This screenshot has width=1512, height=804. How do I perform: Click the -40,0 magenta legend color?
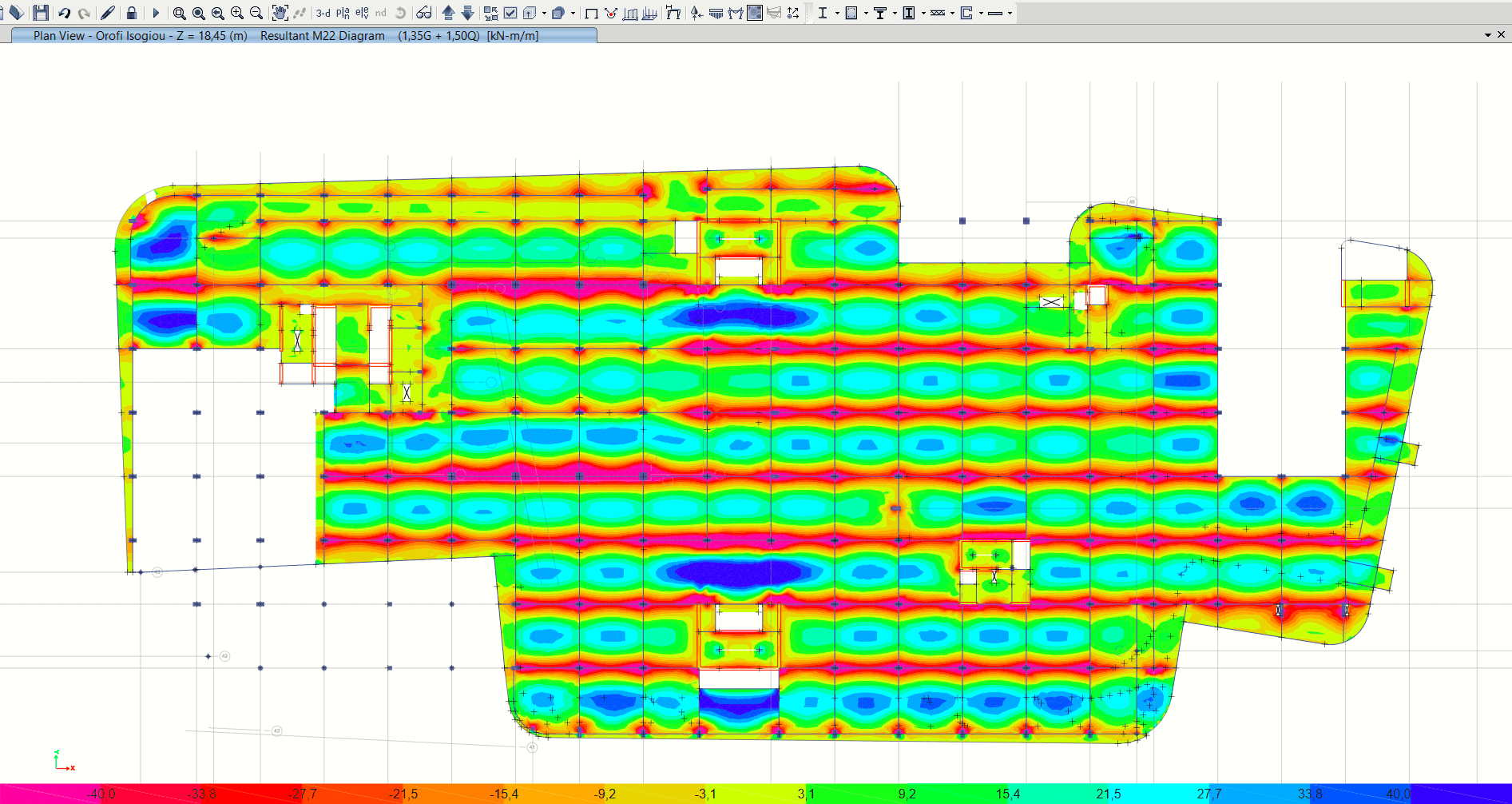coord(101,794)
